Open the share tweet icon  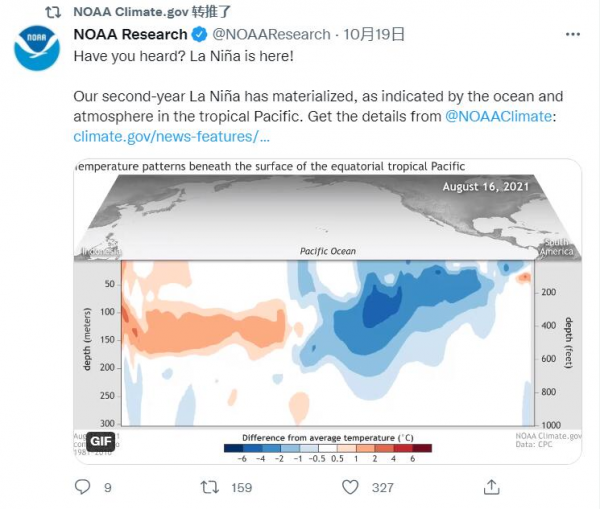(491, 487)
